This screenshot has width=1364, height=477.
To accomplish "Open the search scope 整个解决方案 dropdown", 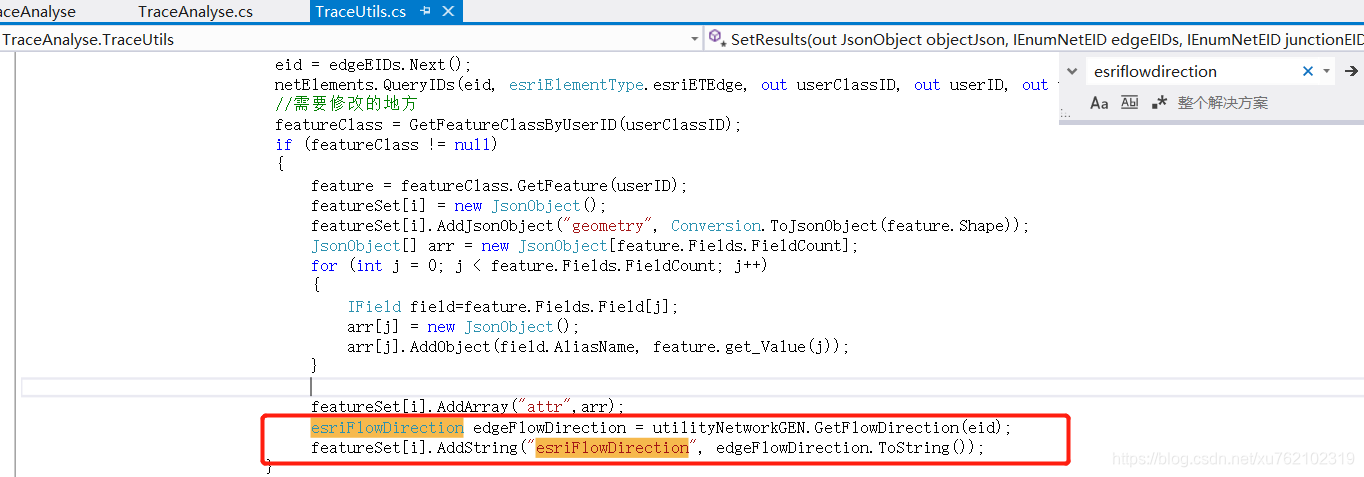I will 1223,102.
